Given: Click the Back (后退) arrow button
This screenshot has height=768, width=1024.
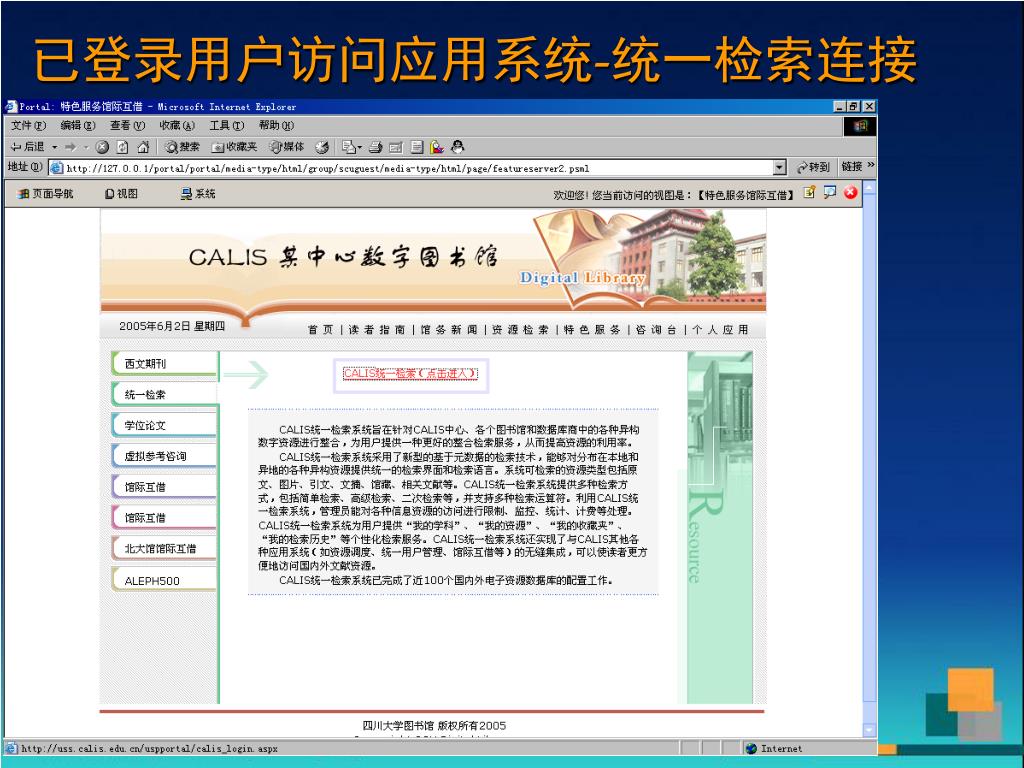Looking at the screenshot, I should [x=27, y=147].
